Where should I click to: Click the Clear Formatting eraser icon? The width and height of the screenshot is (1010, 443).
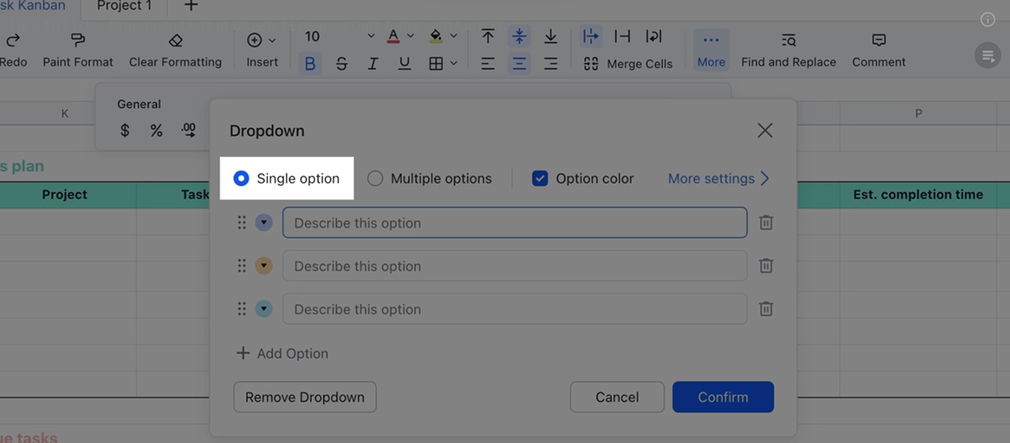pos(175,40)
